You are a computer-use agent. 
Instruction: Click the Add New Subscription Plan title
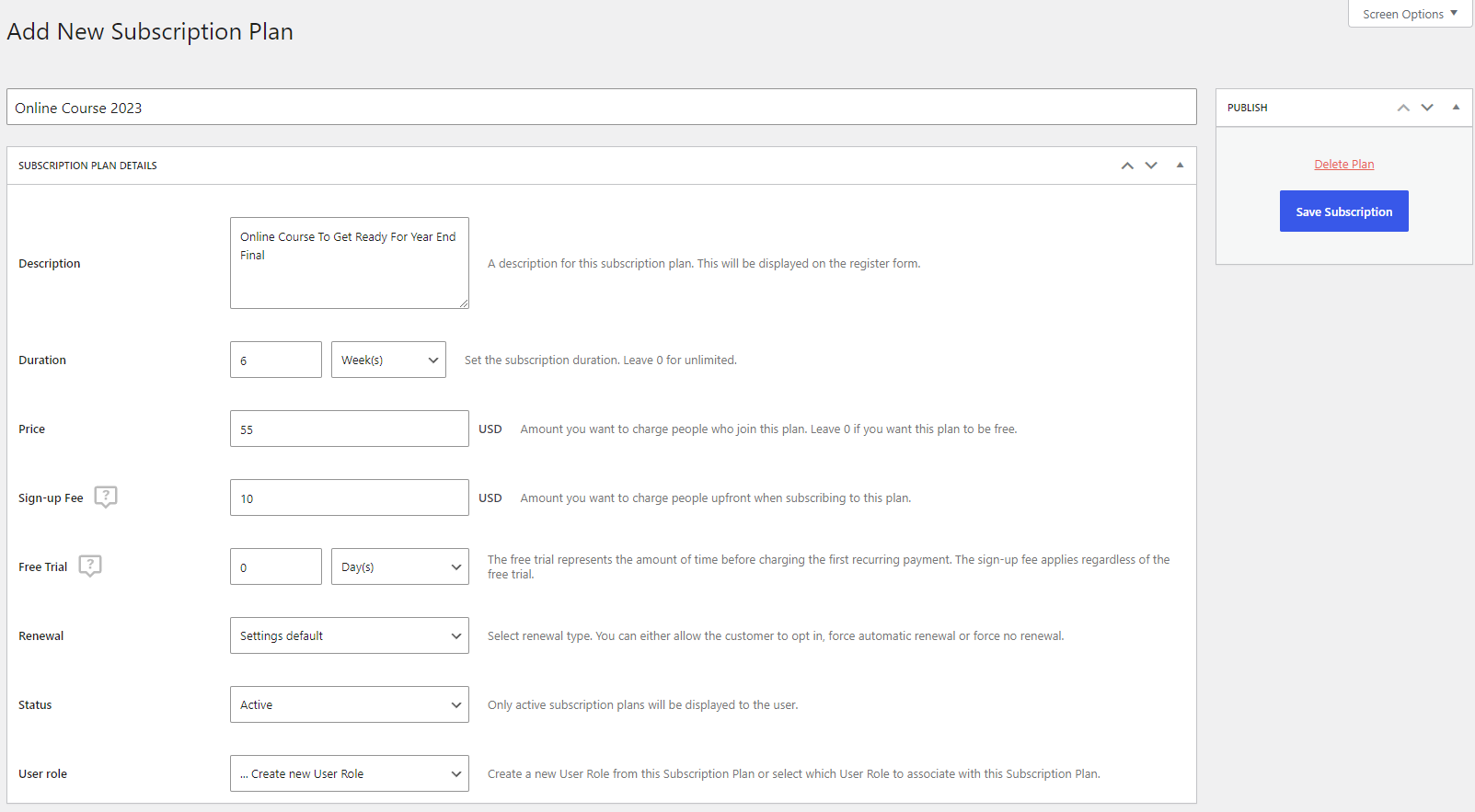coord(150,31)
